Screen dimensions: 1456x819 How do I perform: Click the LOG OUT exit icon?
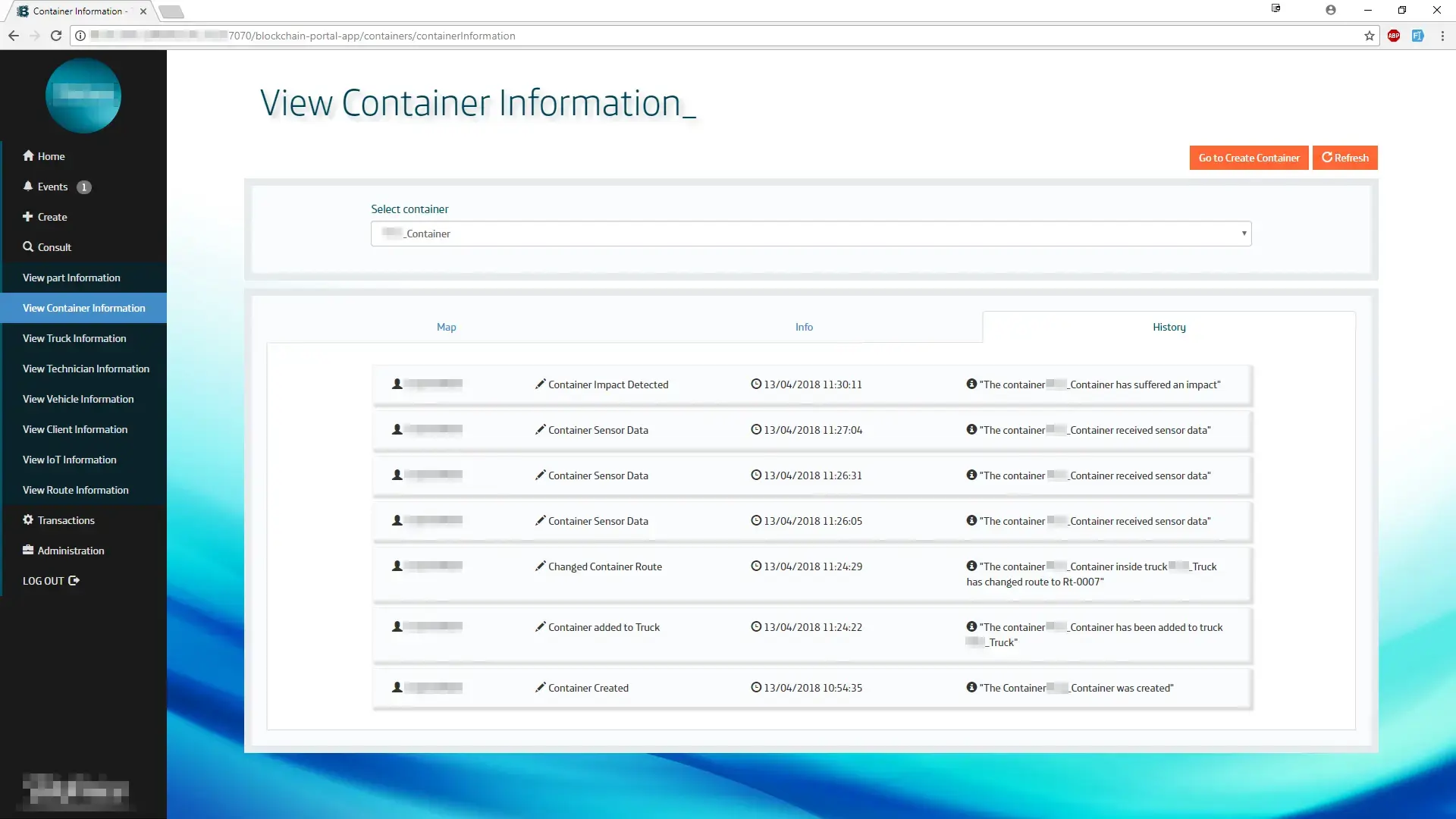coord(74,580)
